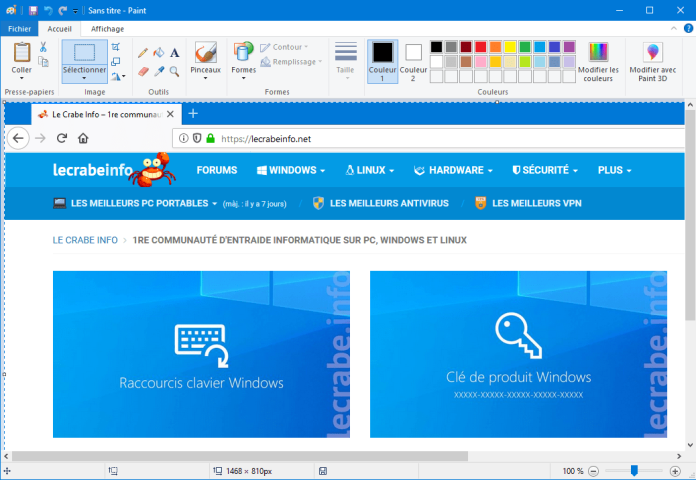The width and height of the screenshot is (696, 480).
Task: Click the Formes shapes icon
Action: (243, 53)
